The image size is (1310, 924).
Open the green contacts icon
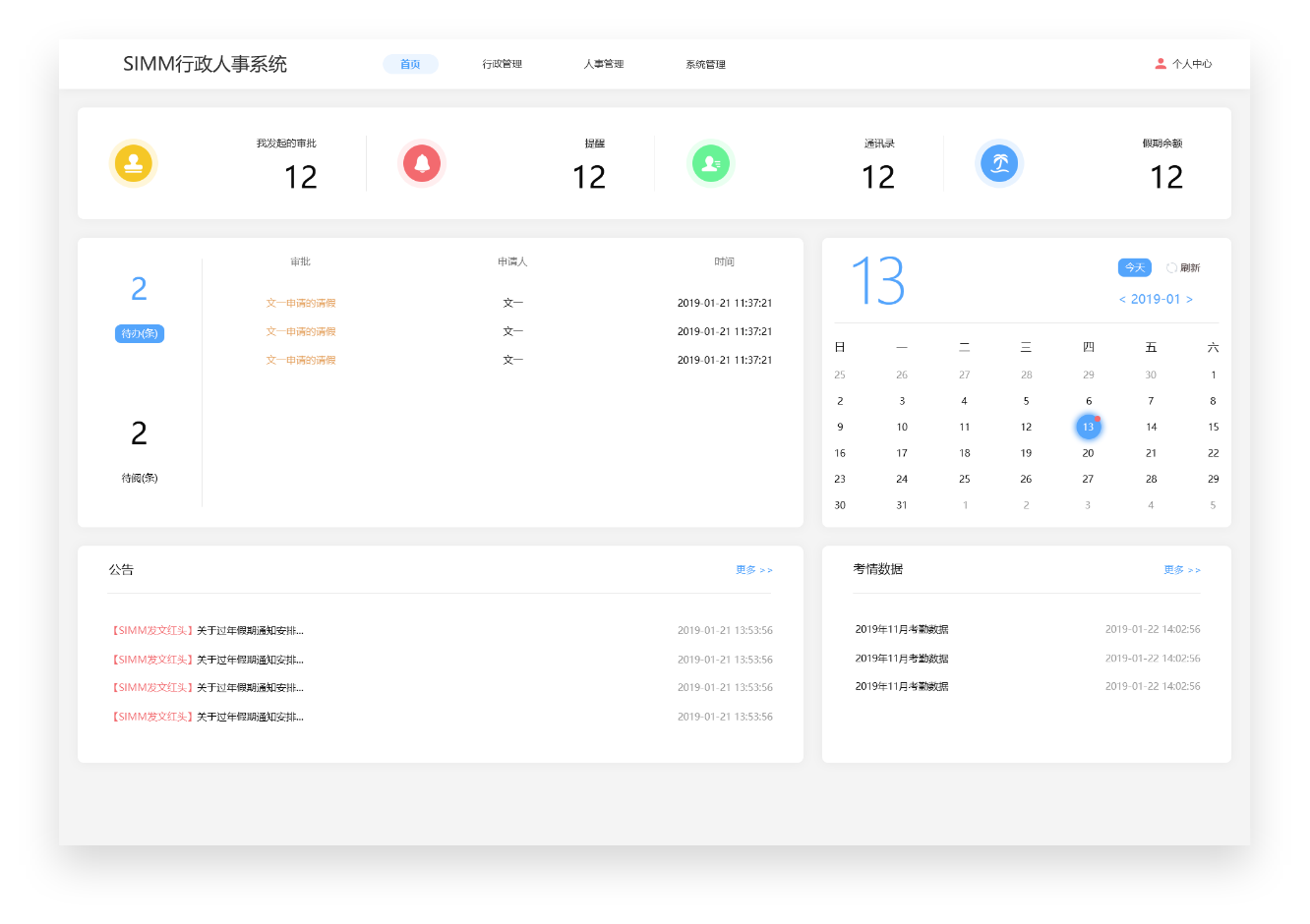pyautogui.click(x=710, y=163)
